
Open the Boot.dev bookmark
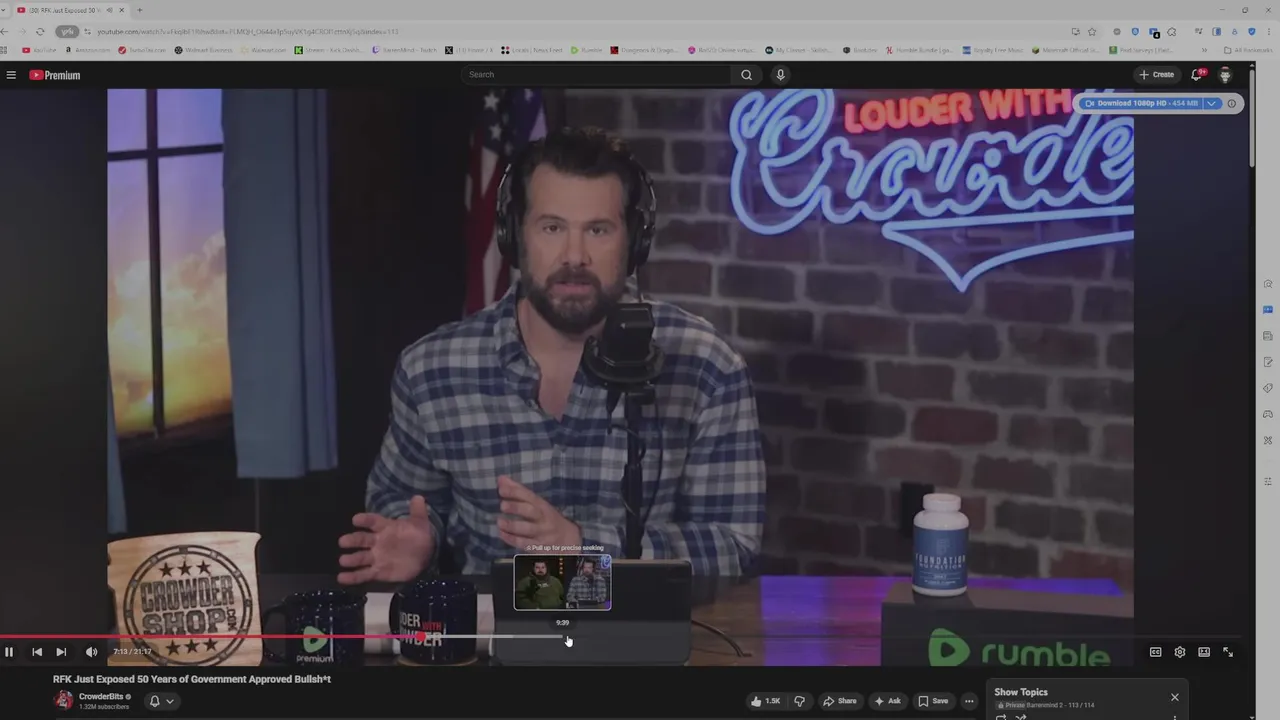tap(860, 50)
